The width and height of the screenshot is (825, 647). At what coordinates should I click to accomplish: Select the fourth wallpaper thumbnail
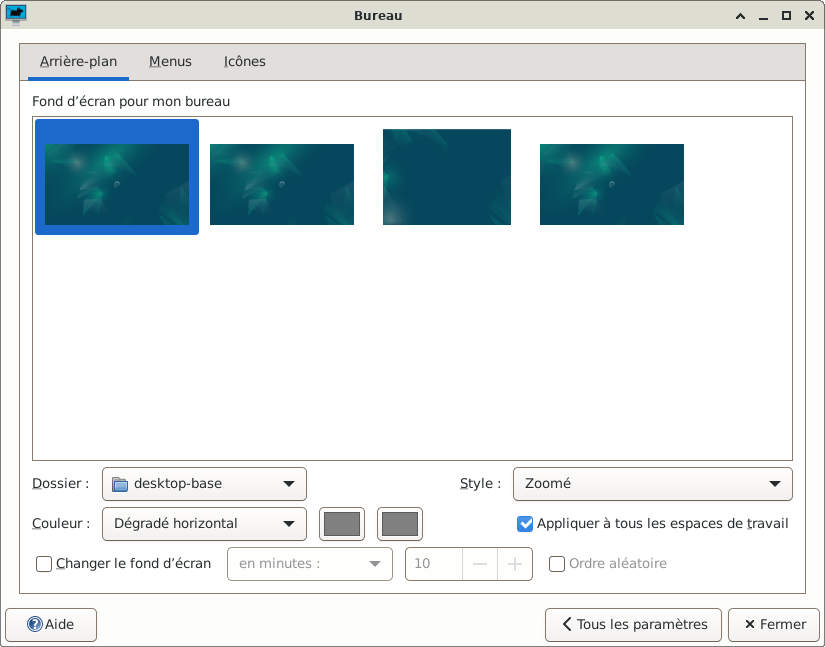pos(612,184)
